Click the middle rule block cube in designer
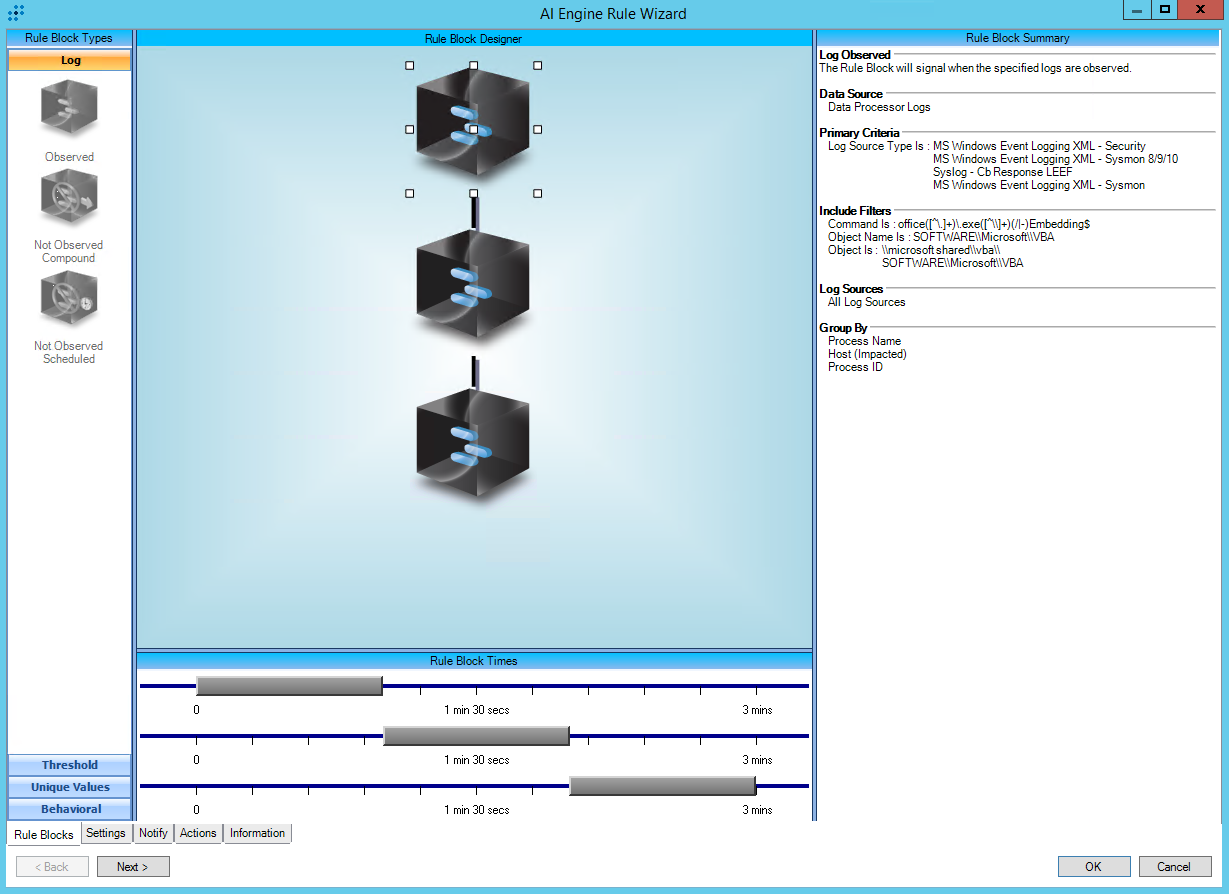The image size is (1229, 894). [x=472, y=284]
